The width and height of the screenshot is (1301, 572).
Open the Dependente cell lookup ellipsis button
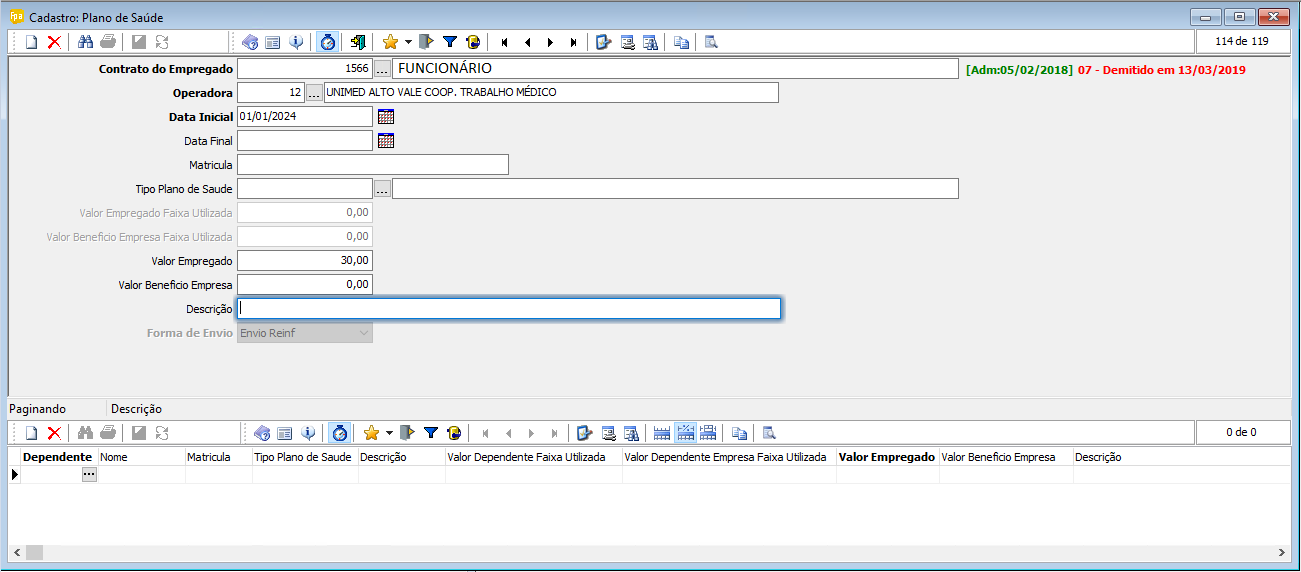89,475
